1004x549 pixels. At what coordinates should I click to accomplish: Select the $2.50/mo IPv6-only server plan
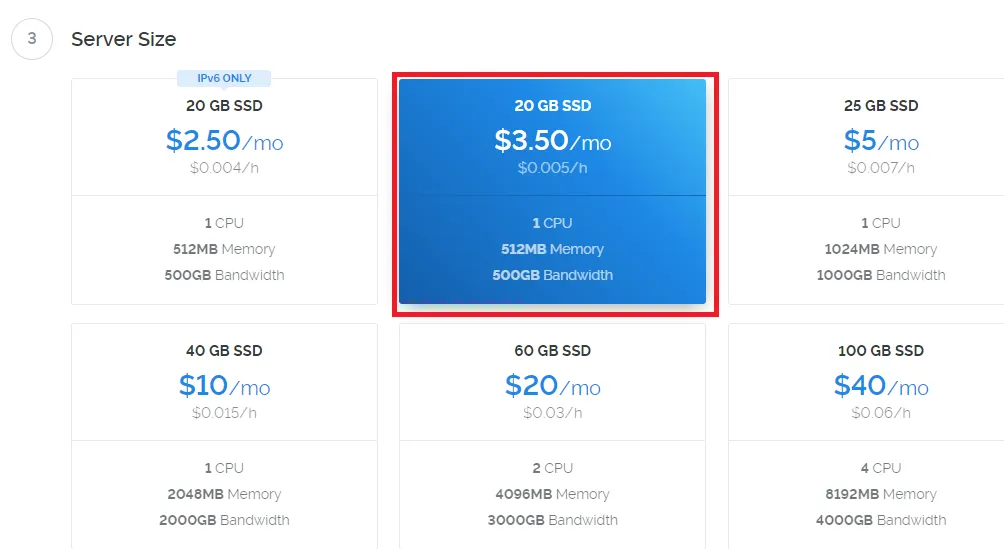224,191
